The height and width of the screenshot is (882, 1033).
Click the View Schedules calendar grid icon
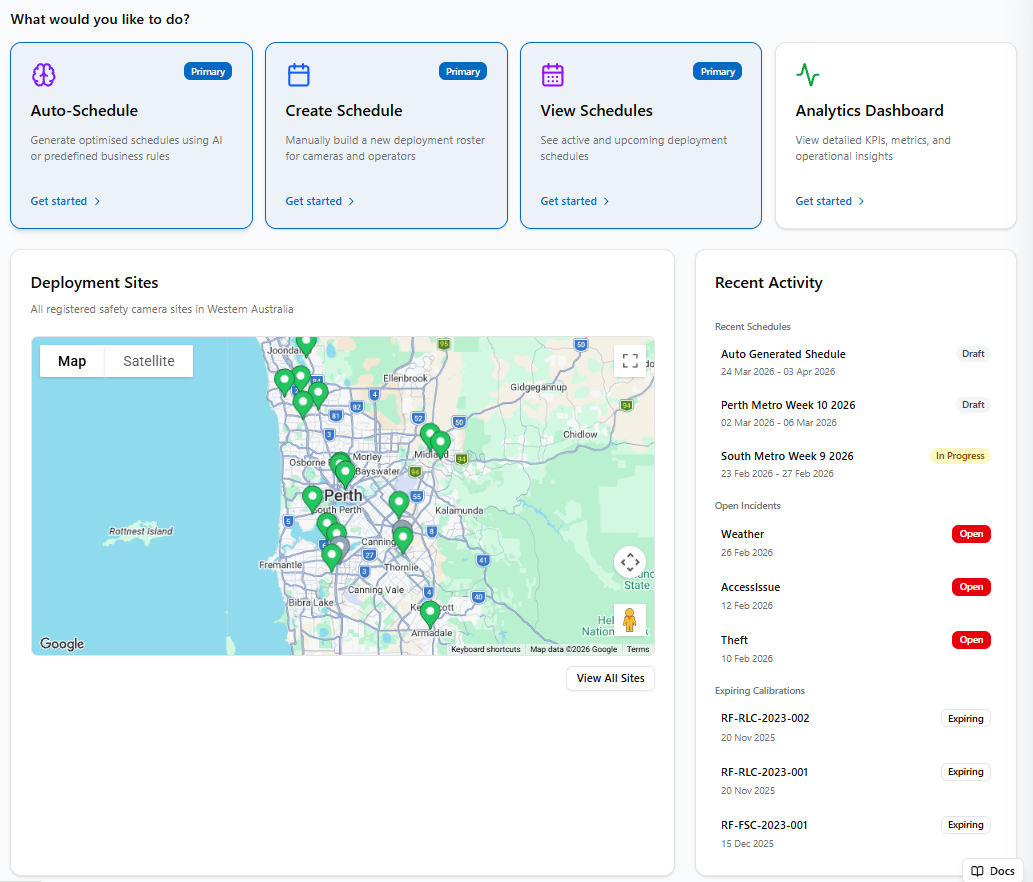(x=553, y=74)
